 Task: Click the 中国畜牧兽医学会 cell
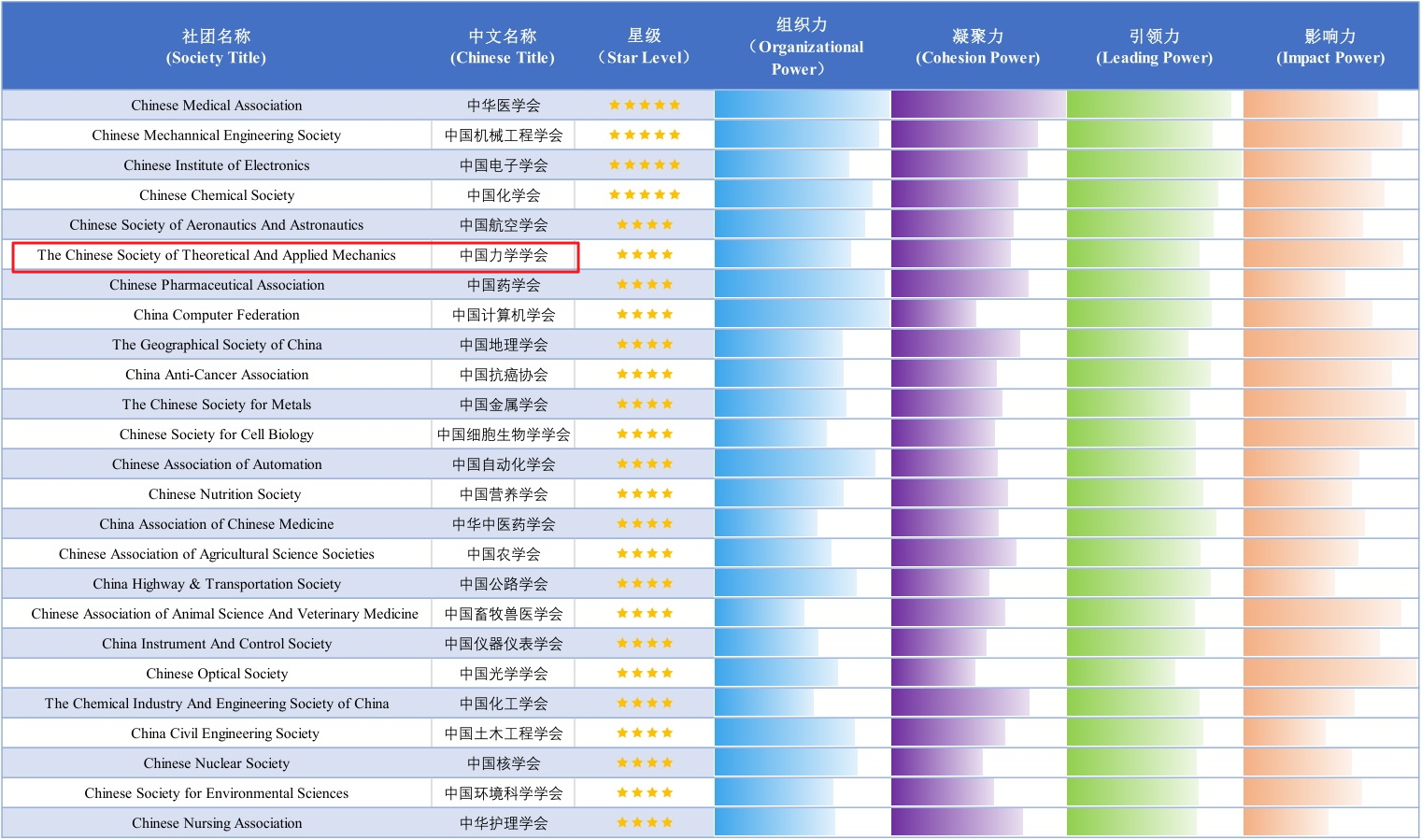[x=504, y=614]
